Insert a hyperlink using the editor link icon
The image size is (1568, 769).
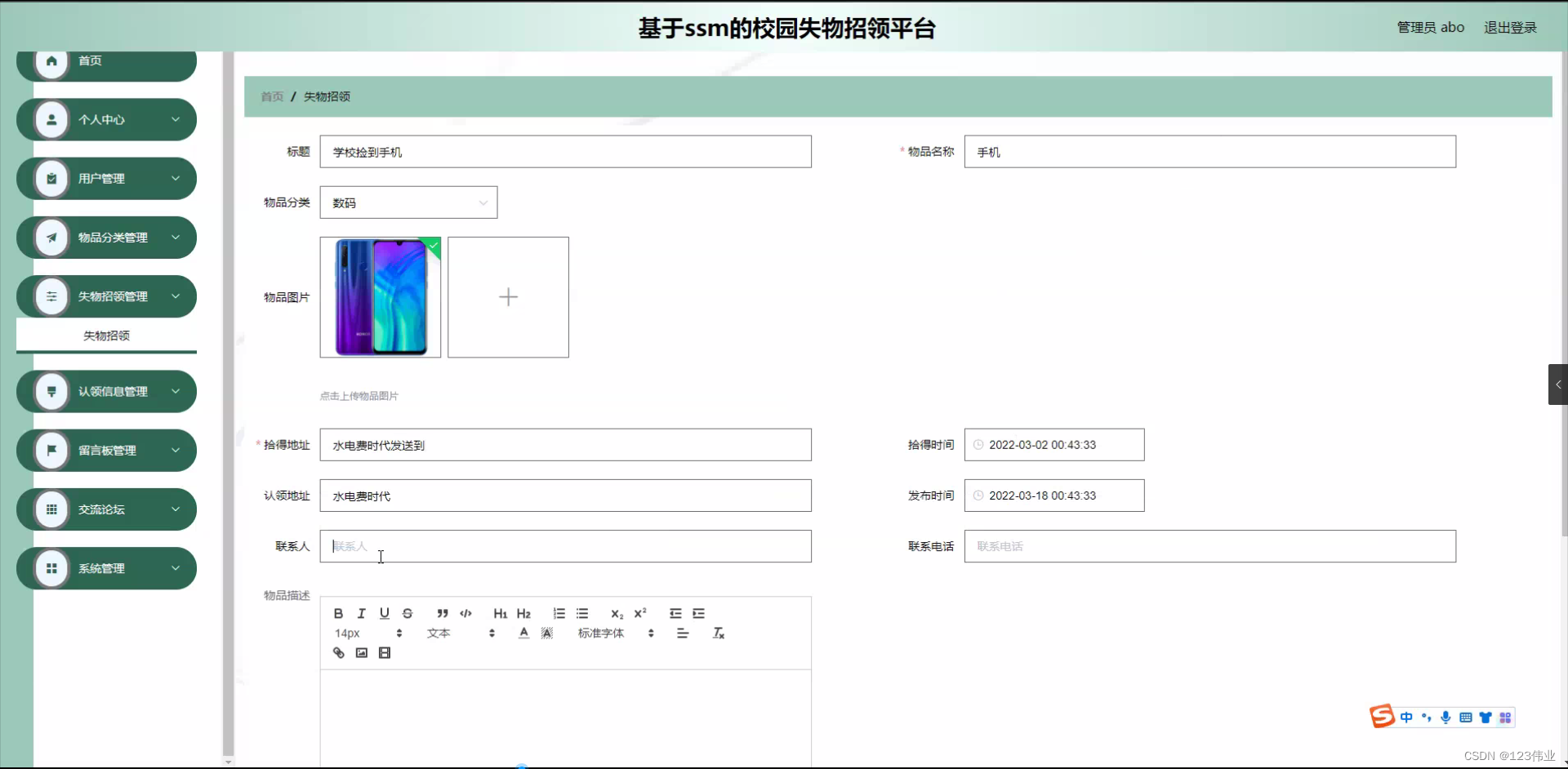point(337,652)
